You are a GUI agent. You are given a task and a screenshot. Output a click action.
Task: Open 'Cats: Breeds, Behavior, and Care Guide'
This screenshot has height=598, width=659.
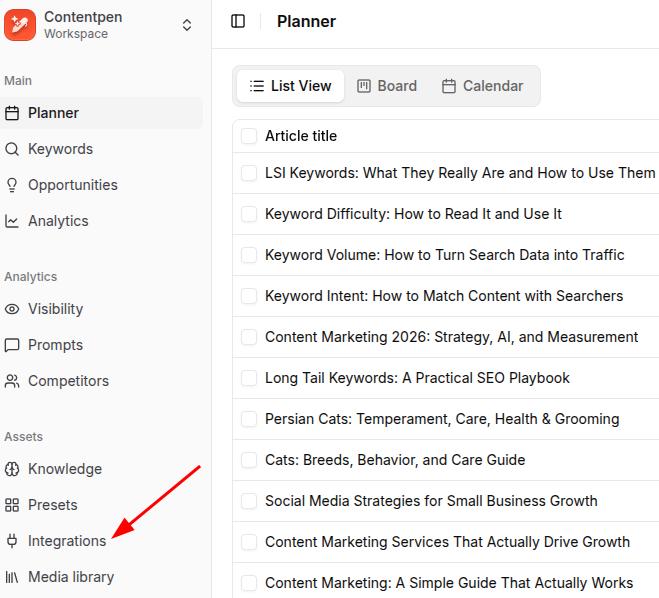coord(395,460)
